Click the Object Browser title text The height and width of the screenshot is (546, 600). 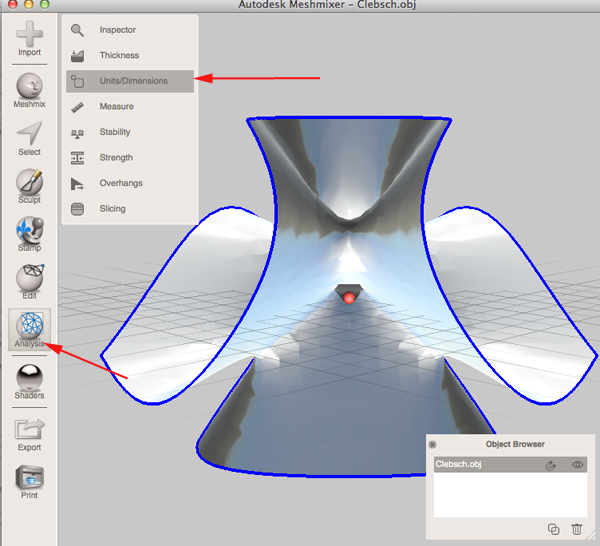point(515,444)
